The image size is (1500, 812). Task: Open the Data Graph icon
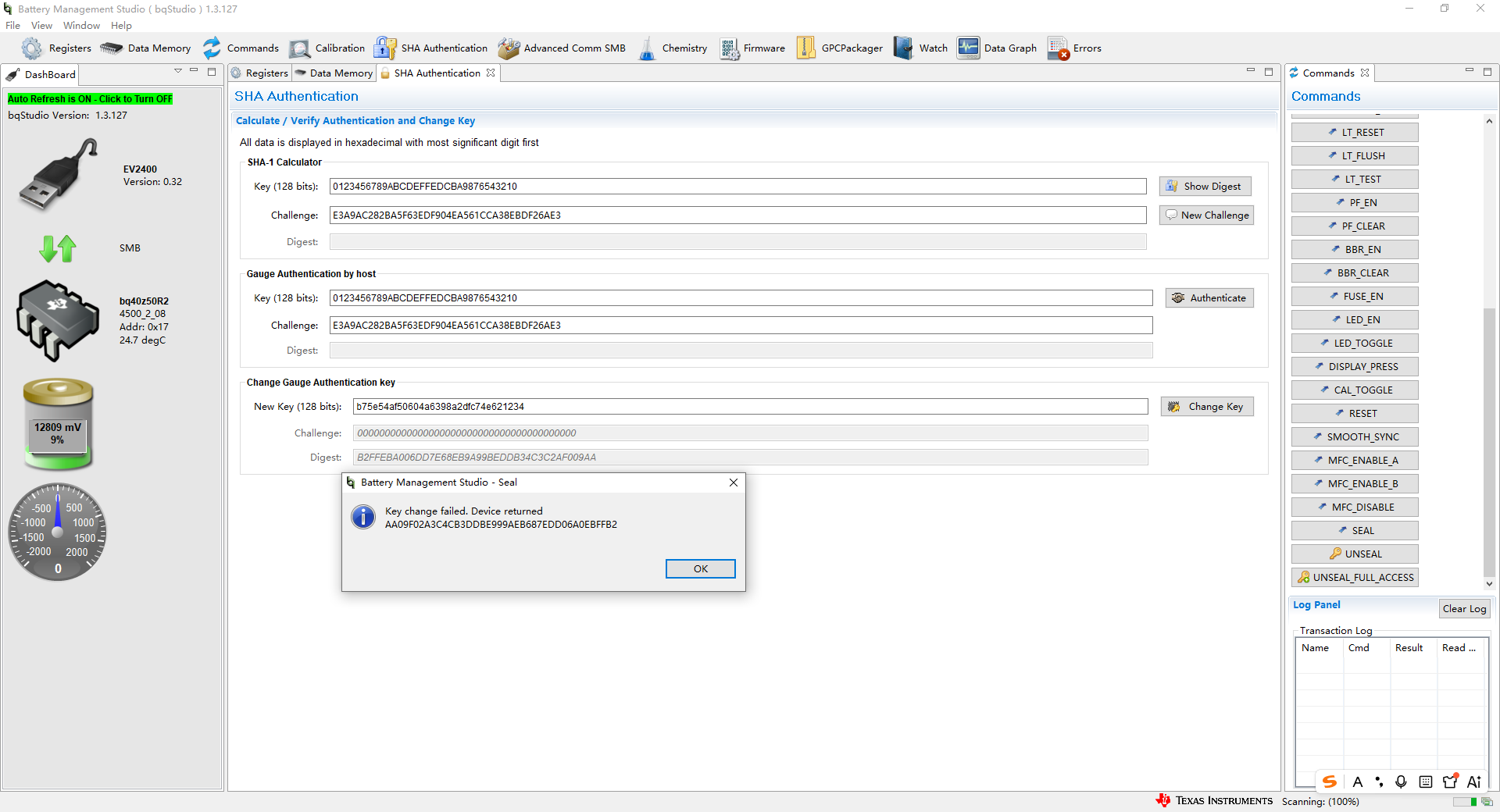[968, 48]
